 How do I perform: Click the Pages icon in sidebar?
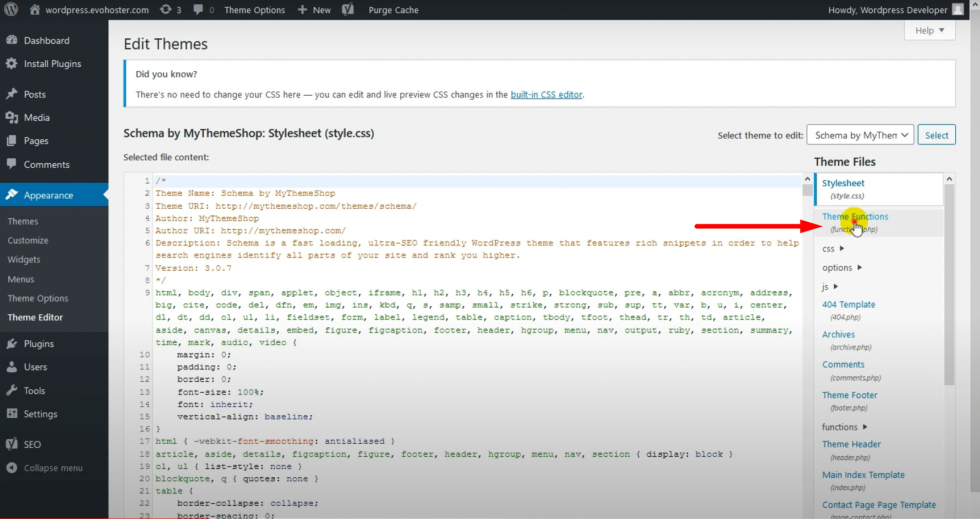click(x=12, y=141)
